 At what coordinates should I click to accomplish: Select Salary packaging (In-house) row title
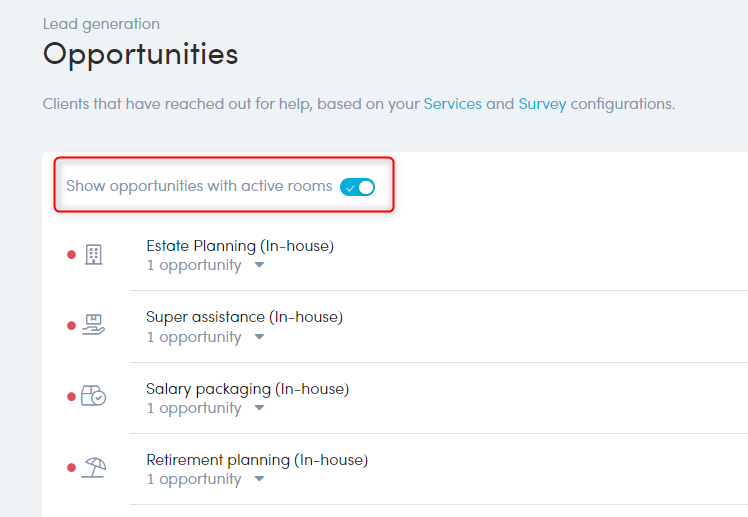tap(248, 389)
